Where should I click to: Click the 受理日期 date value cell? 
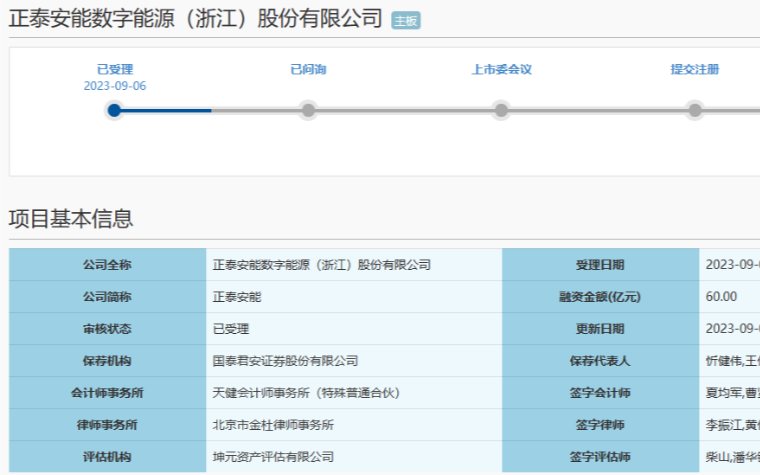pyautogui.click(x=729, y=265)
